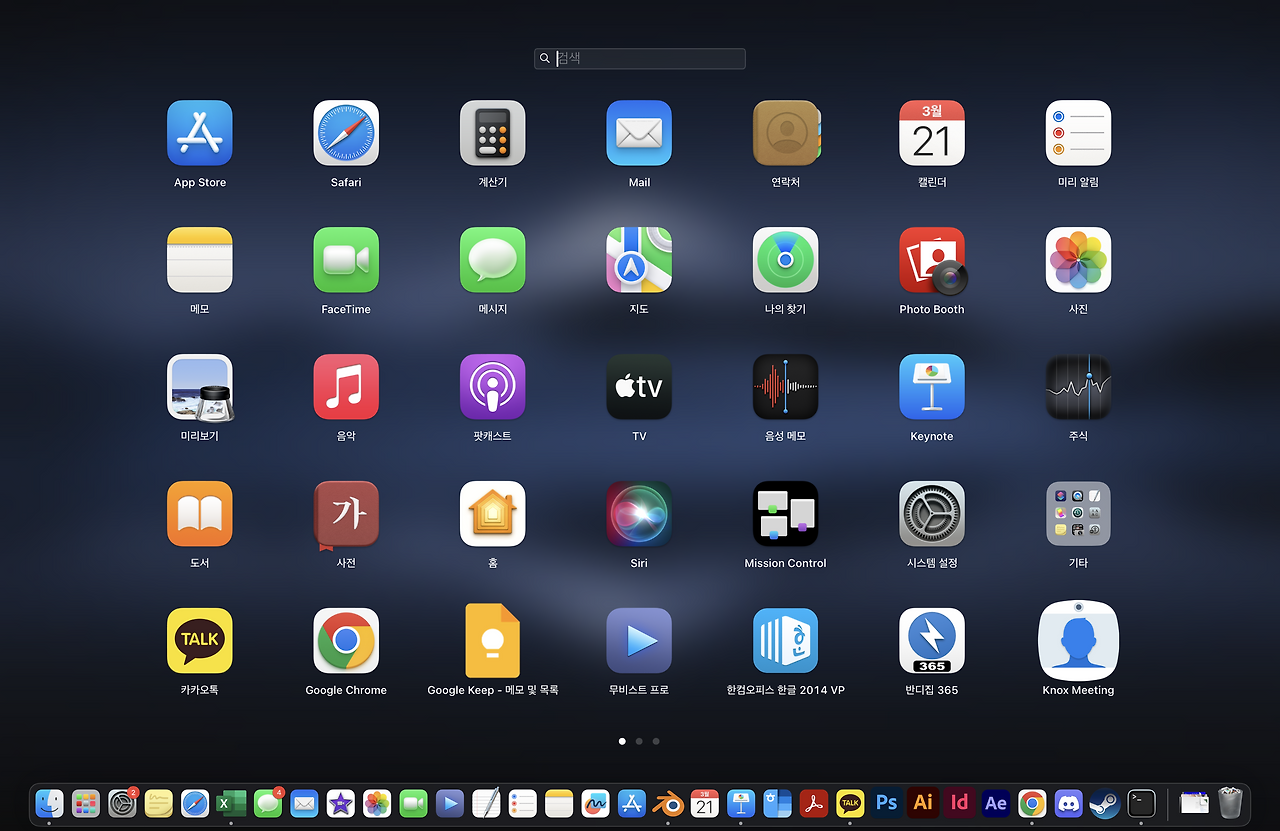Open Knox Meeting
The height and width of the screenshot is (831, 1280).
1078,641
